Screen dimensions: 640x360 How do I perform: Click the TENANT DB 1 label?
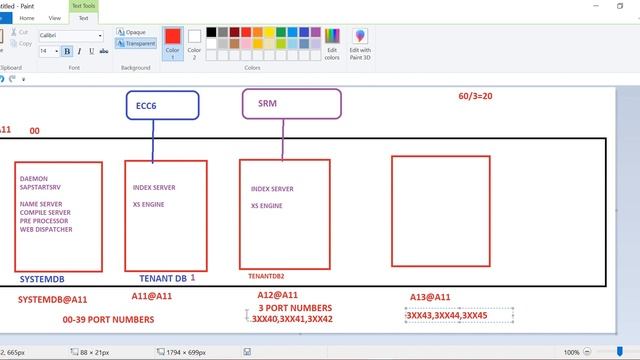[167, 278]
